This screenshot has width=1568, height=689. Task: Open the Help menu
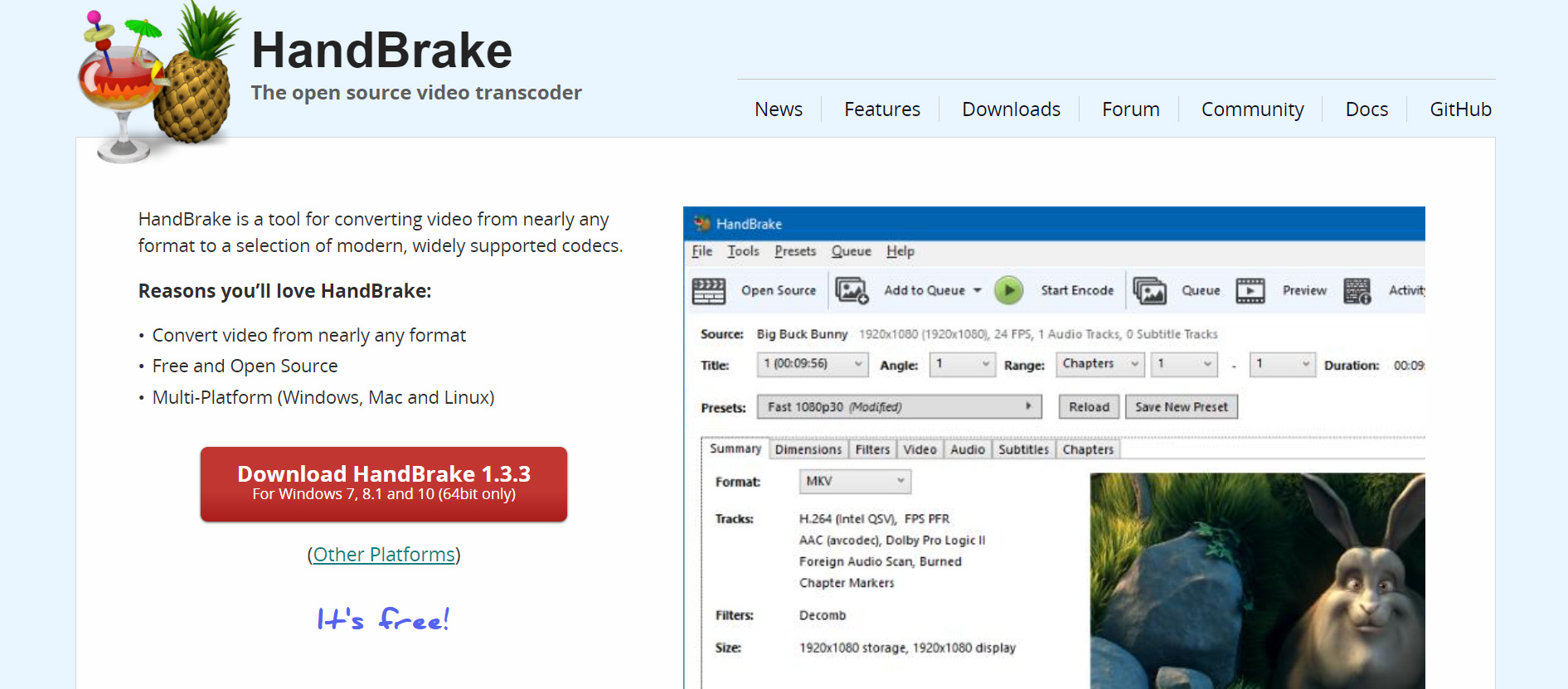pos(901,251)
